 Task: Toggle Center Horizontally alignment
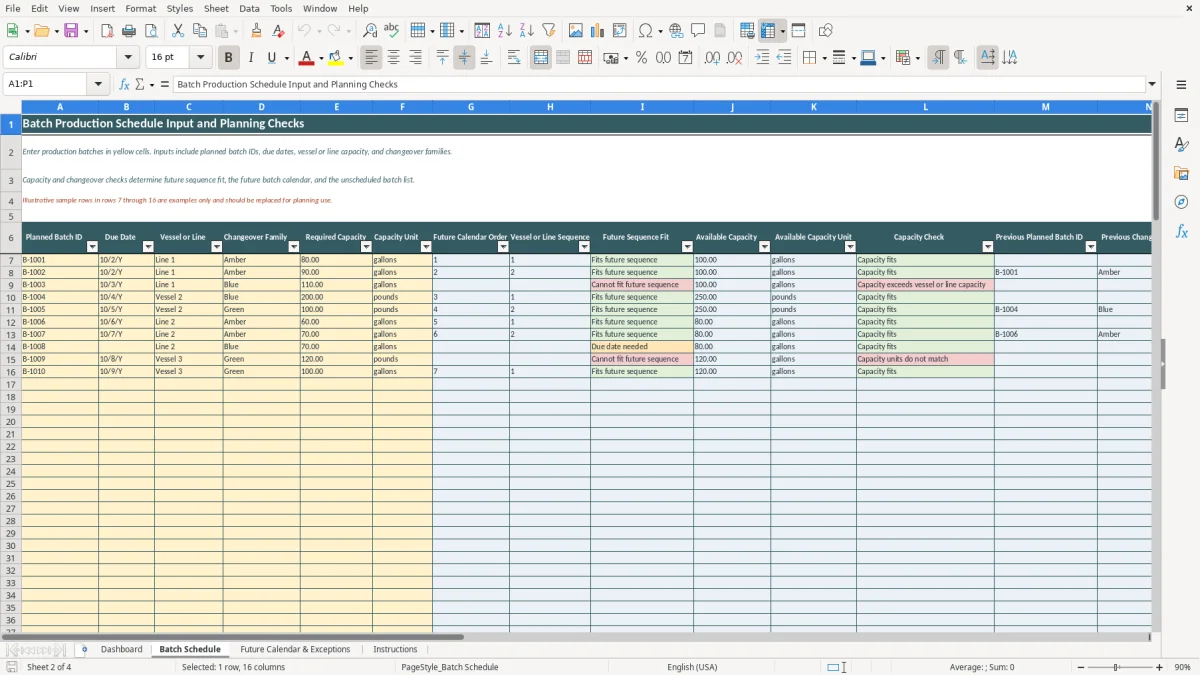393,58
